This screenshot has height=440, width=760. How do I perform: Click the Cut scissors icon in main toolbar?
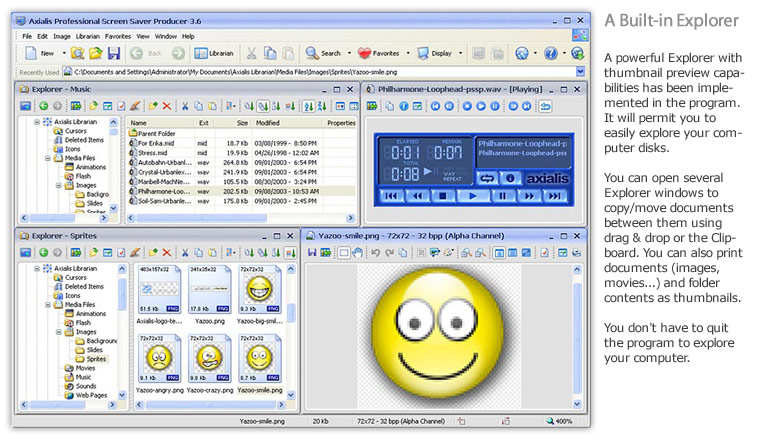pyautogui.click(x=251, y=53)
